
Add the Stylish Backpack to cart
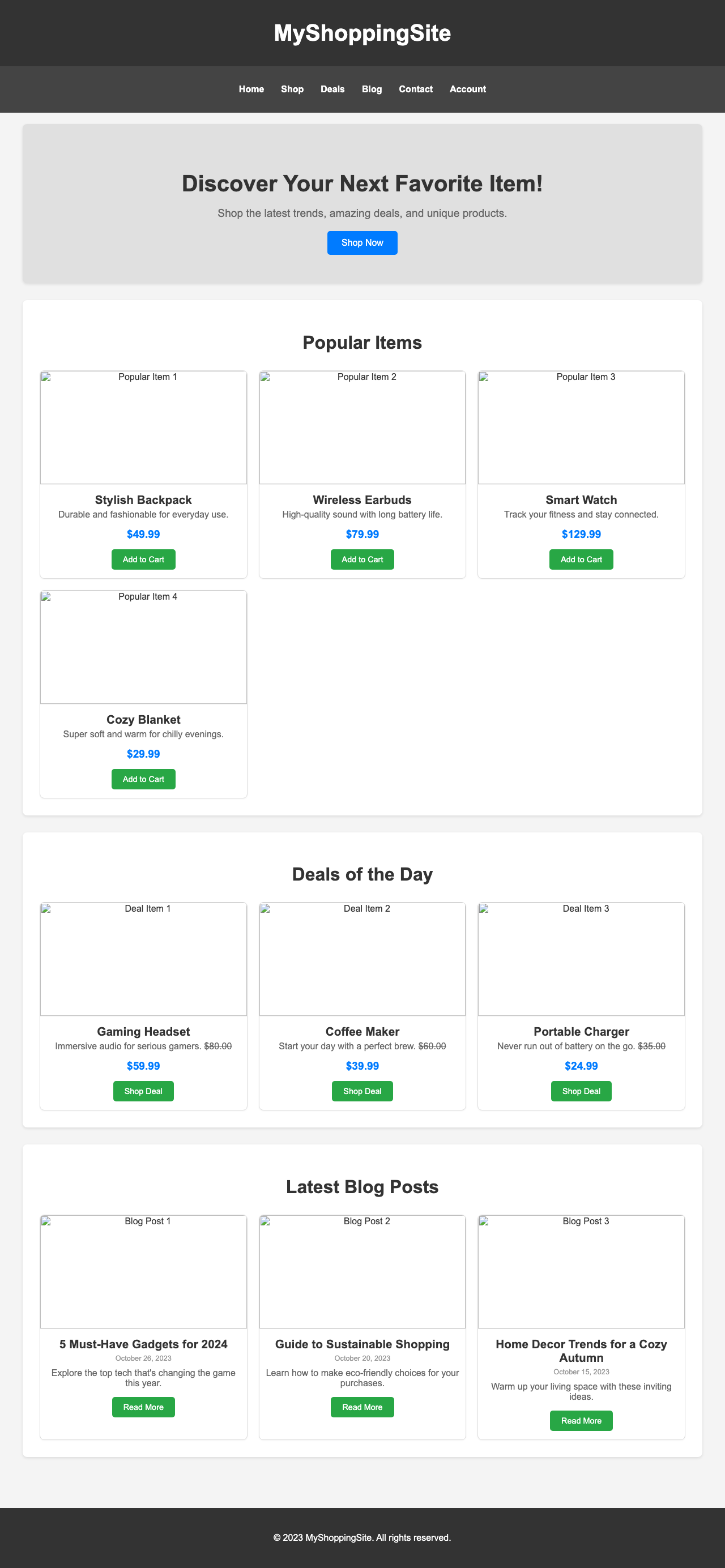(x=143, y=559)
